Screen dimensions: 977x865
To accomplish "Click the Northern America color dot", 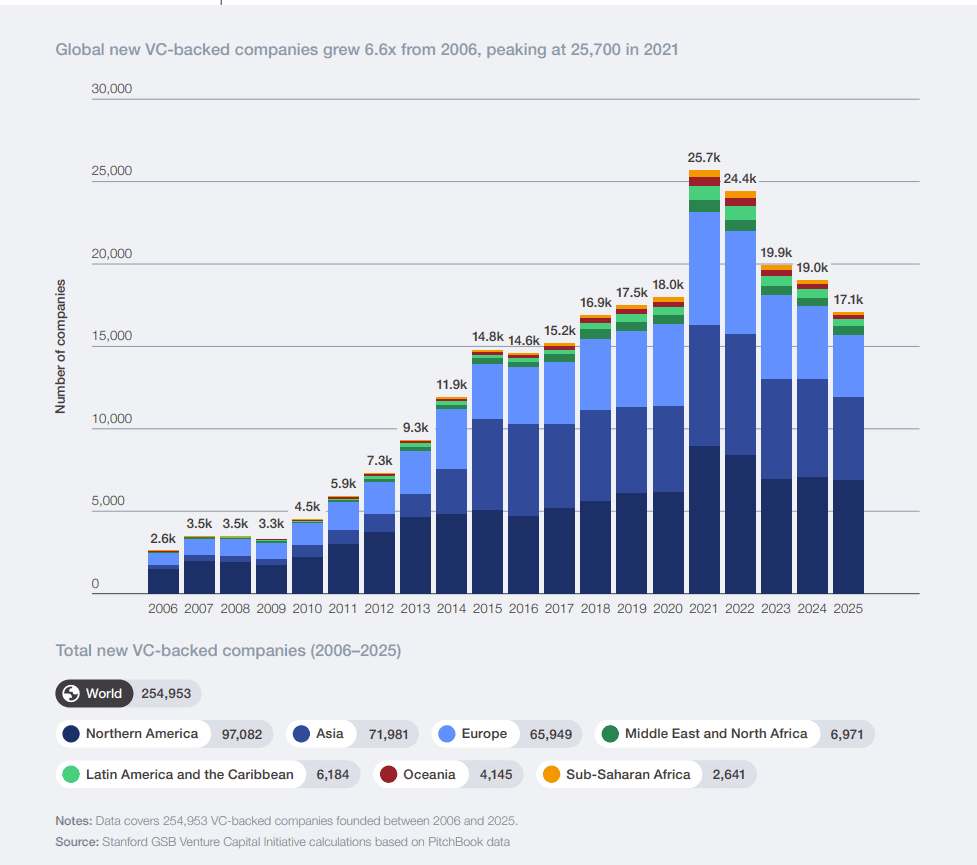I will (x=71, y=734).
